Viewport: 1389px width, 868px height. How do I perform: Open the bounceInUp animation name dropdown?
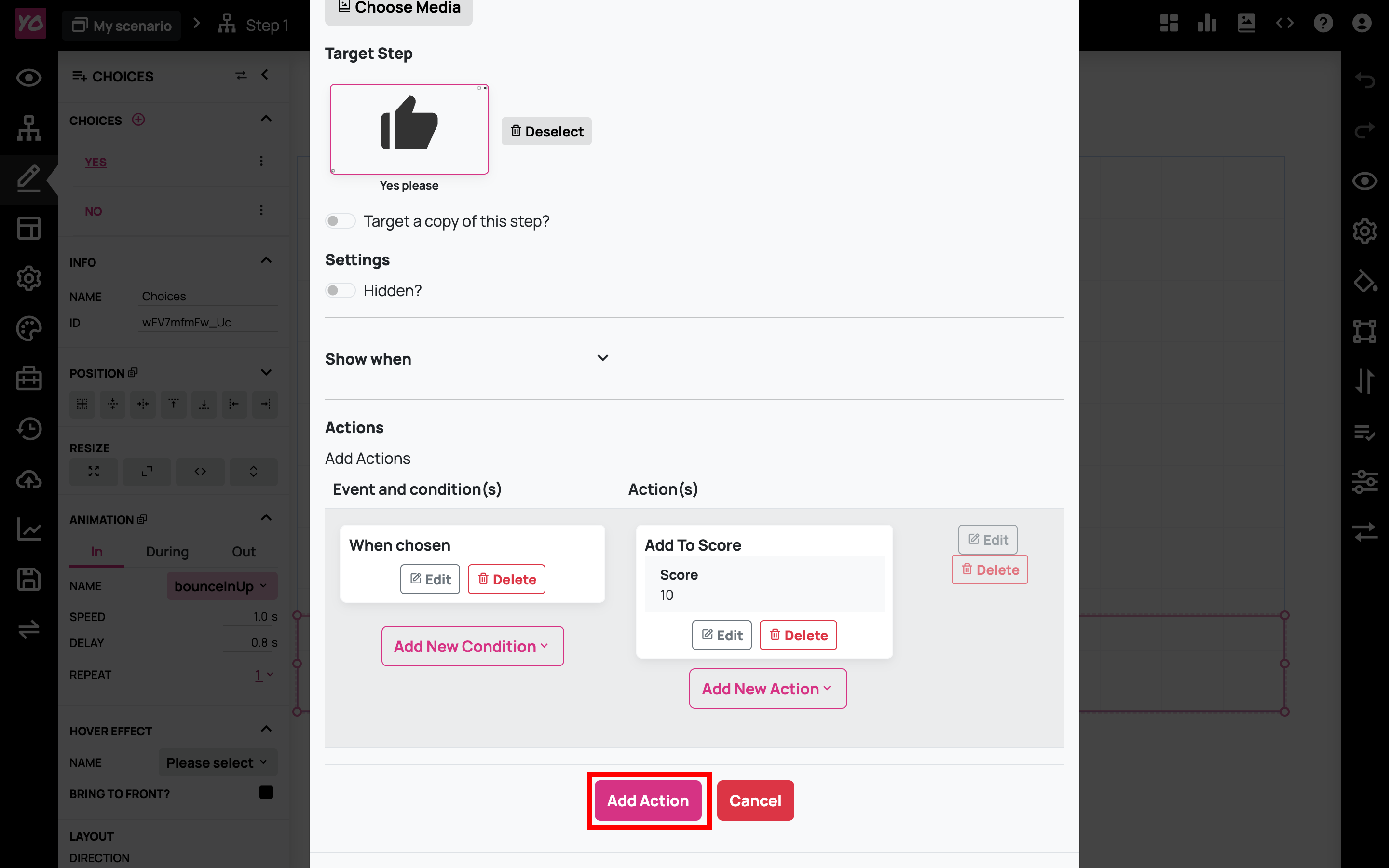point(221,586)
